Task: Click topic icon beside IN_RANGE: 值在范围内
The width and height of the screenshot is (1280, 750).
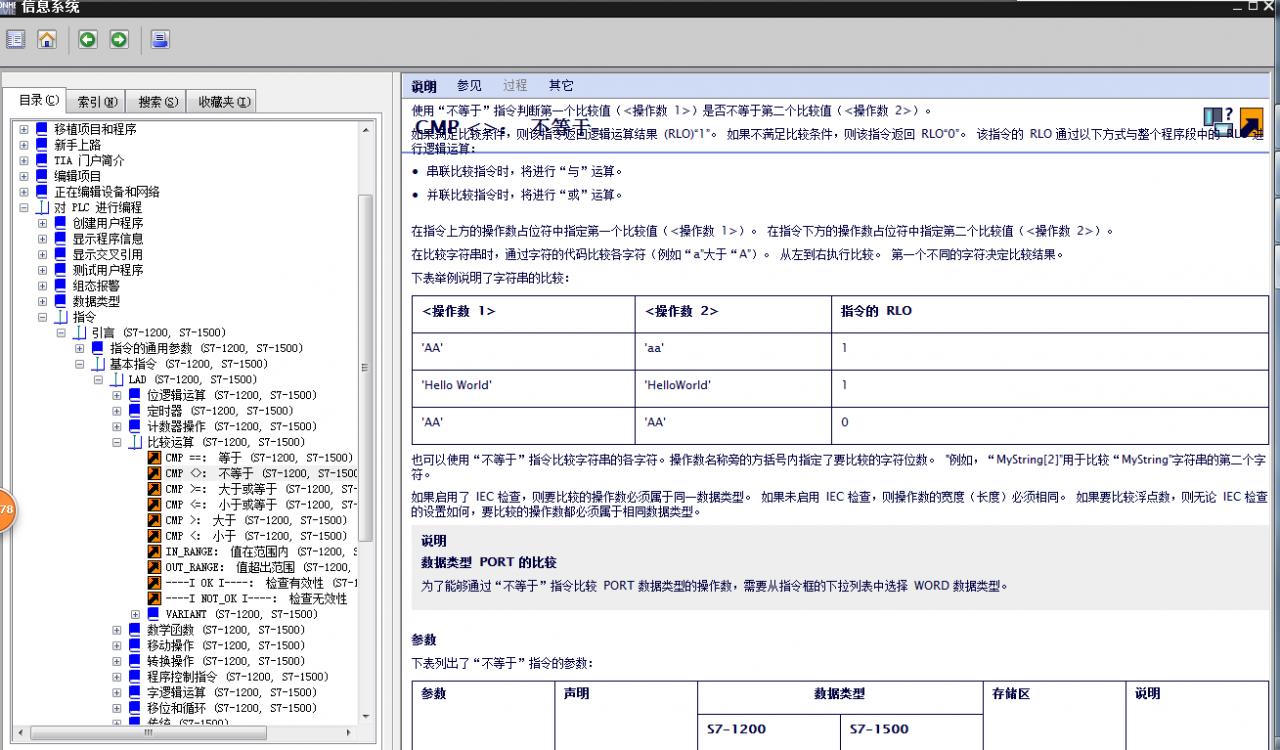Action: tap(154, 552)
